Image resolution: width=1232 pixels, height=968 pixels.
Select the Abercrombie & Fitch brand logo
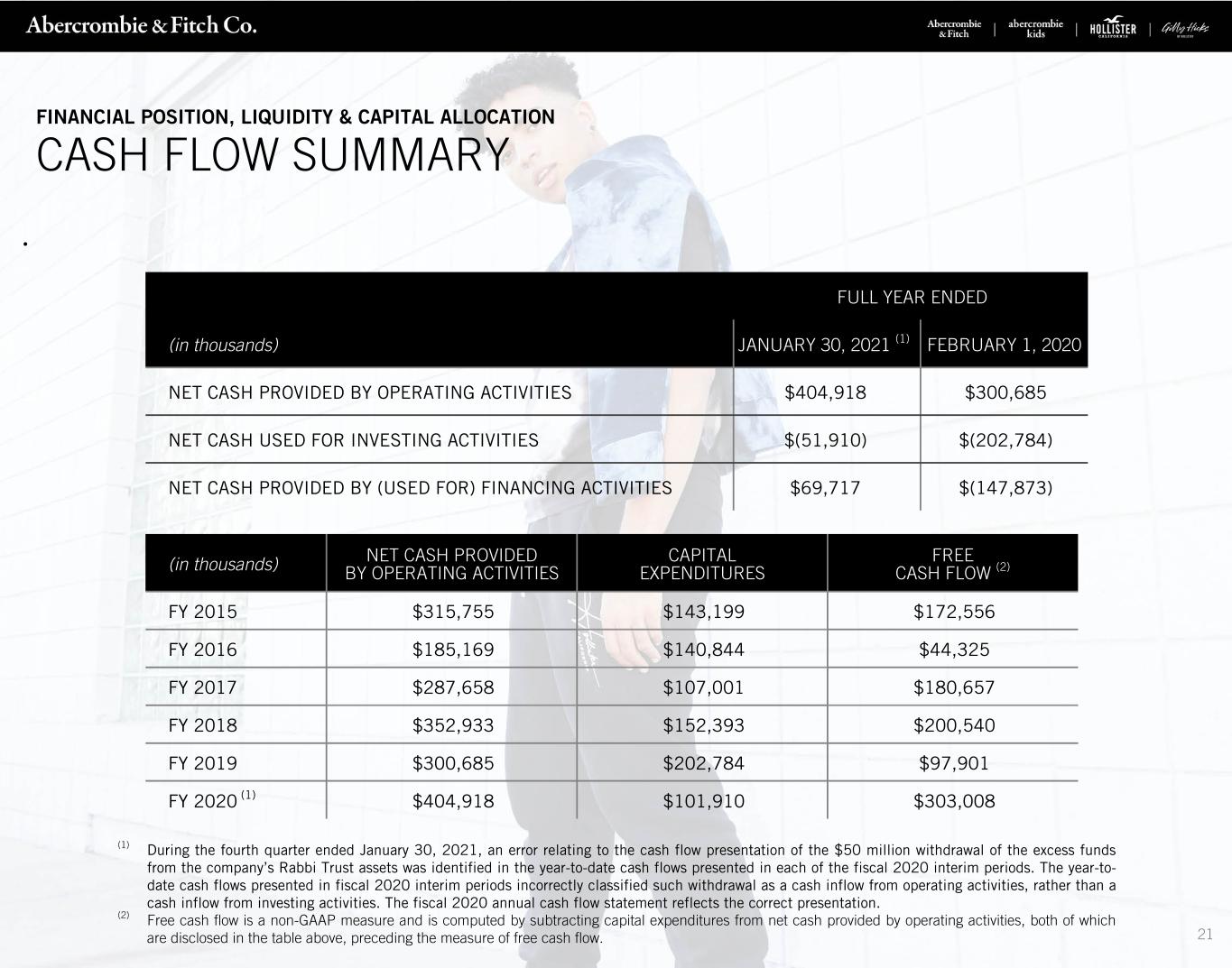954,28
